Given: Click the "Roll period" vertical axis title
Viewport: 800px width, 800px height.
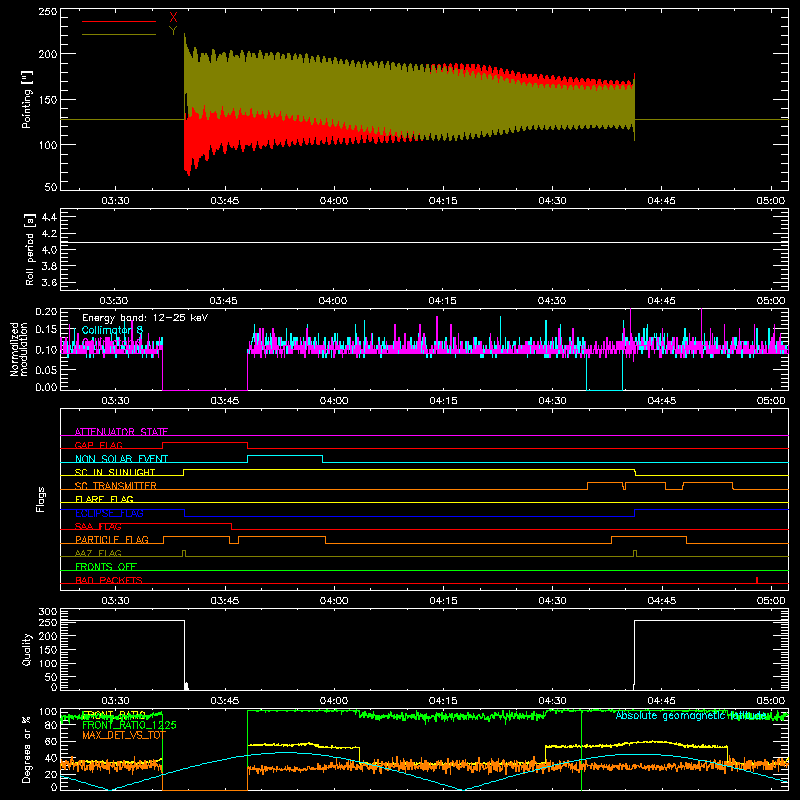Looking at the screenshot, I should (29, 249).
